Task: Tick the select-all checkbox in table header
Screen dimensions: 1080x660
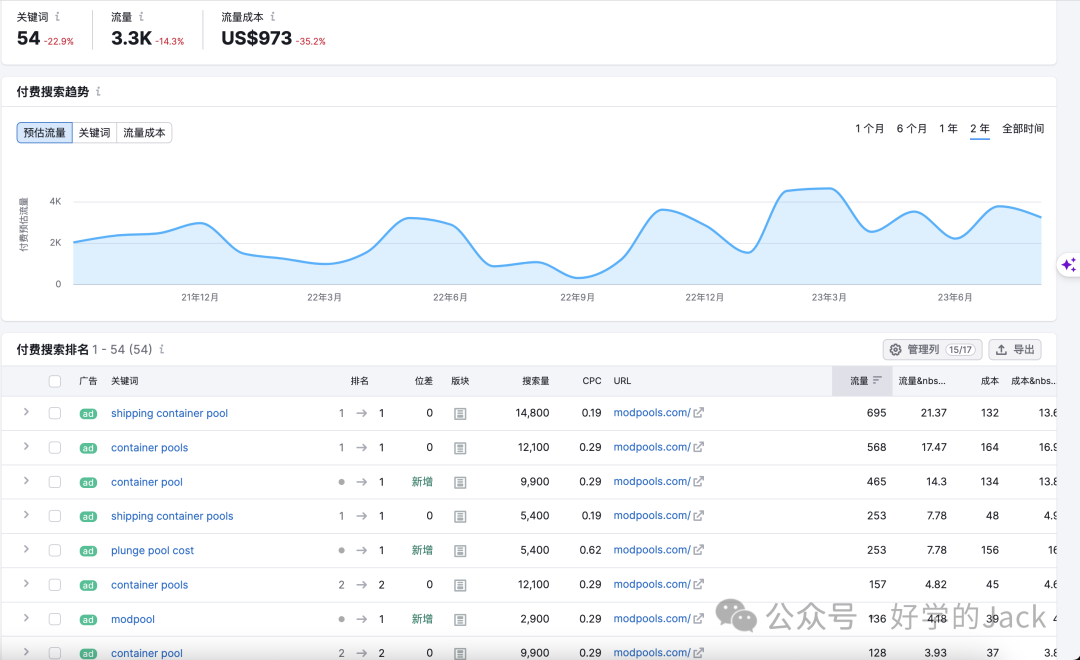Action: (x=55, y=381)
